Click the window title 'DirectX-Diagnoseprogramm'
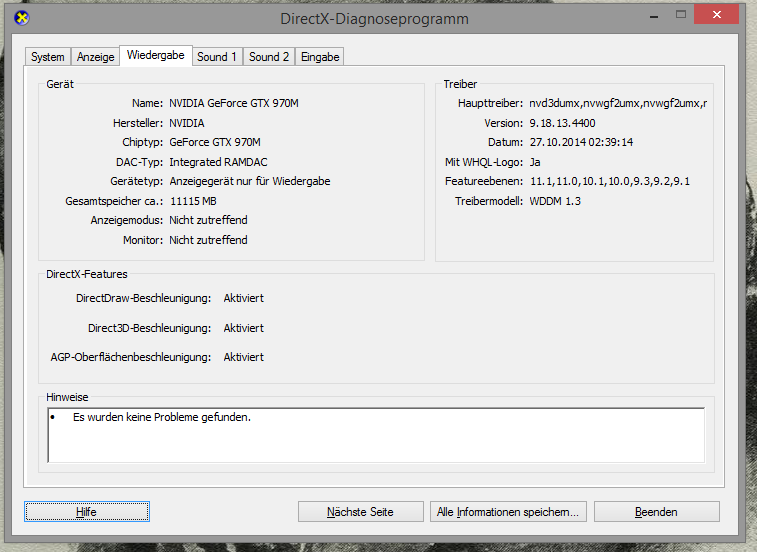 pos(375,19)
